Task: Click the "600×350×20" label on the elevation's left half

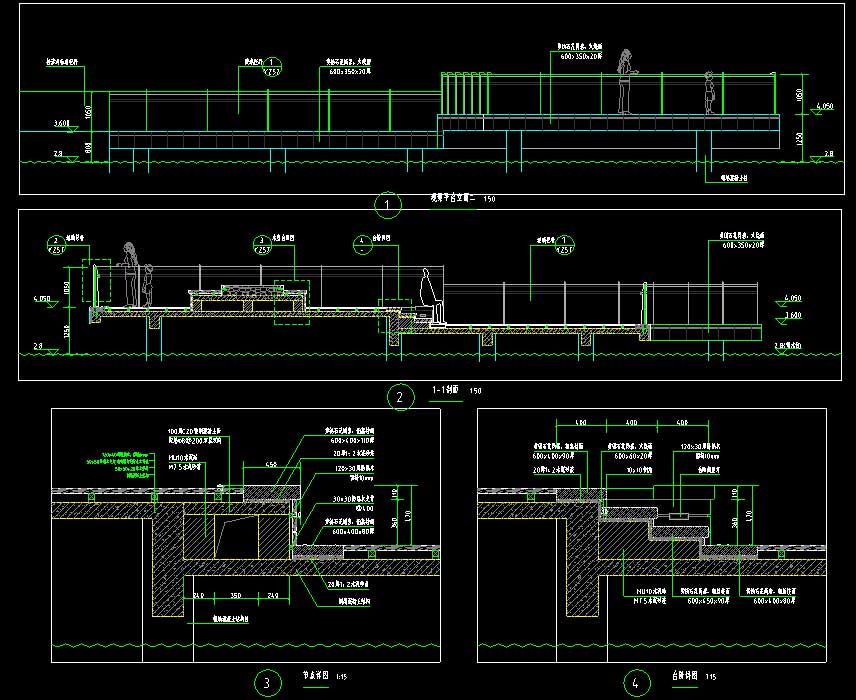Action: click(x=350, y=72)
